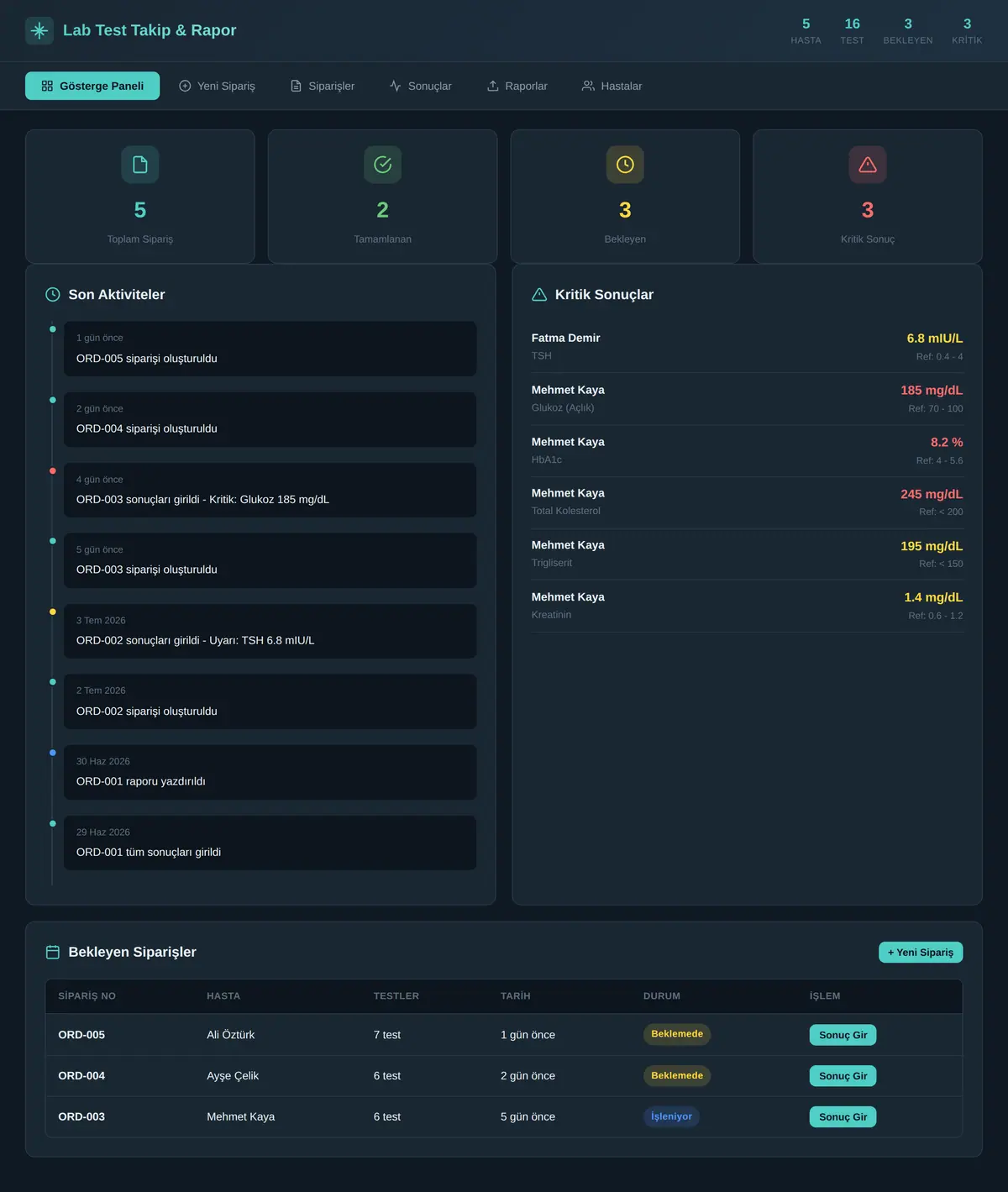Open the Sonuçlar tab
Image resolution: width=1008 pixels, height=1192 pixels.
[x=420, y=86]
